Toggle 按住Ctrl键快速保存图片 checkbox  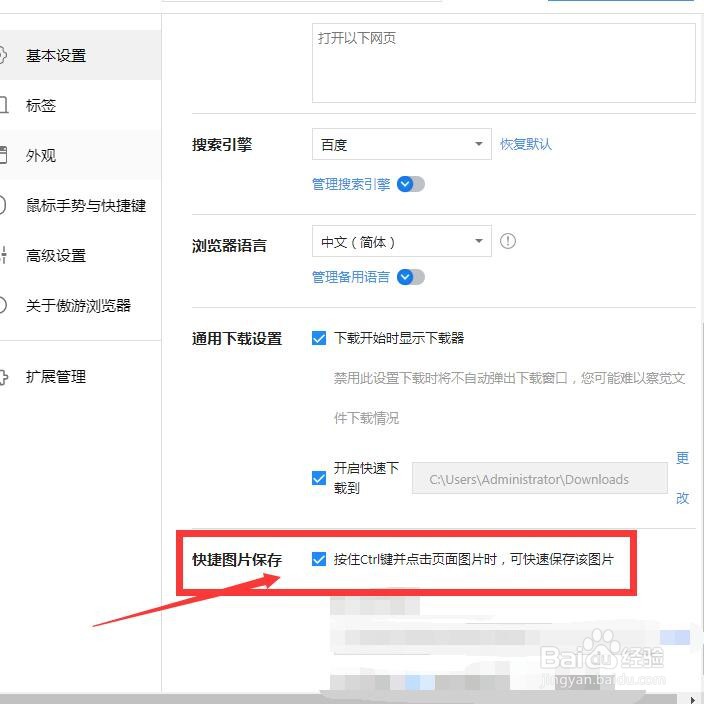(319, 559)
